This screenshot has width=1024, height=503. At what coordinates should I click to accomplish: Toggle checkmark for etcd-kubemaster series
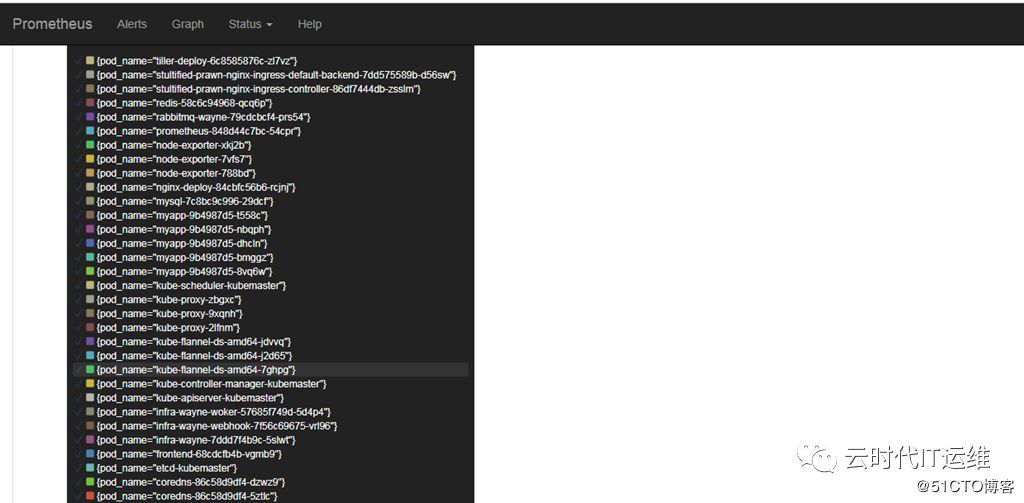79,468
